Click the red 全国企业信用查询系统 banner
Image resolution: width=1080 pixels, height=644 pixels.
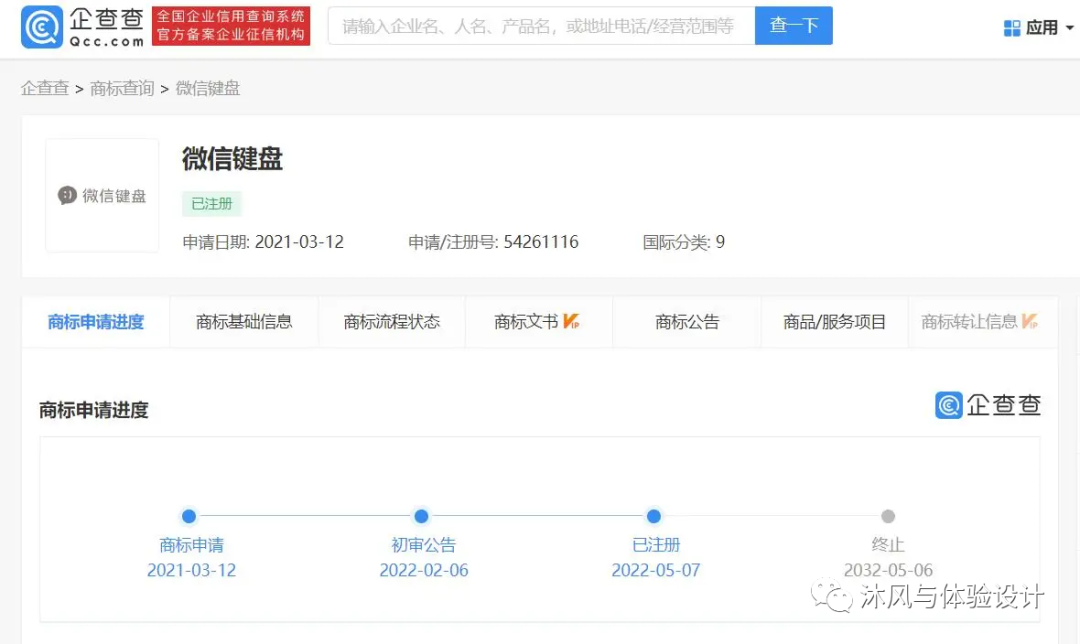[231, 26]
